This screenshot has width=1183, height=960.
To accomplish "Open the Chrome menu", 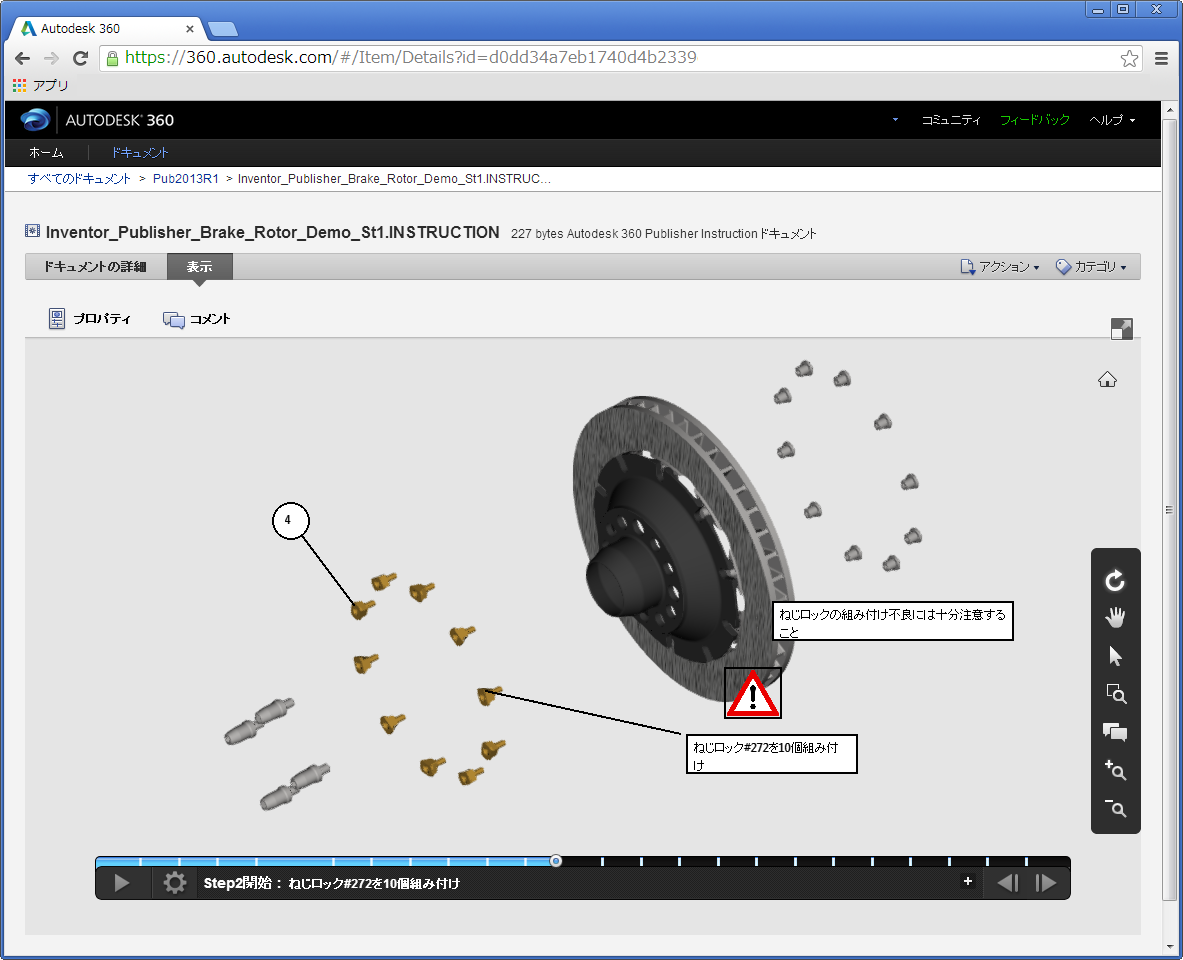I will click(1162, 58).
